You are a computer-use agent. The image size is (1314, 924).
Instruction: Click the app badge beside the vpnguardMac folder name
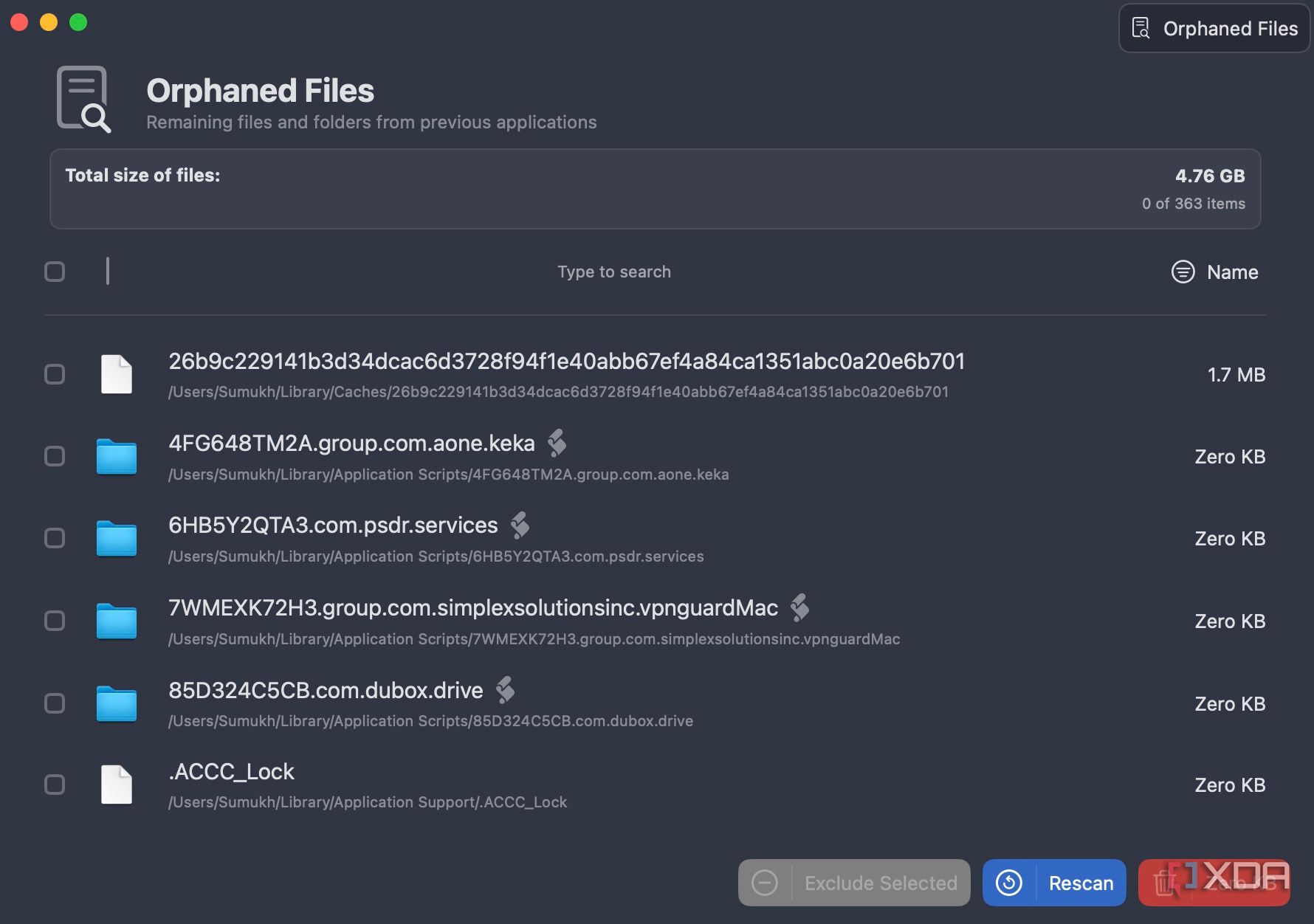tap(799, 607)
